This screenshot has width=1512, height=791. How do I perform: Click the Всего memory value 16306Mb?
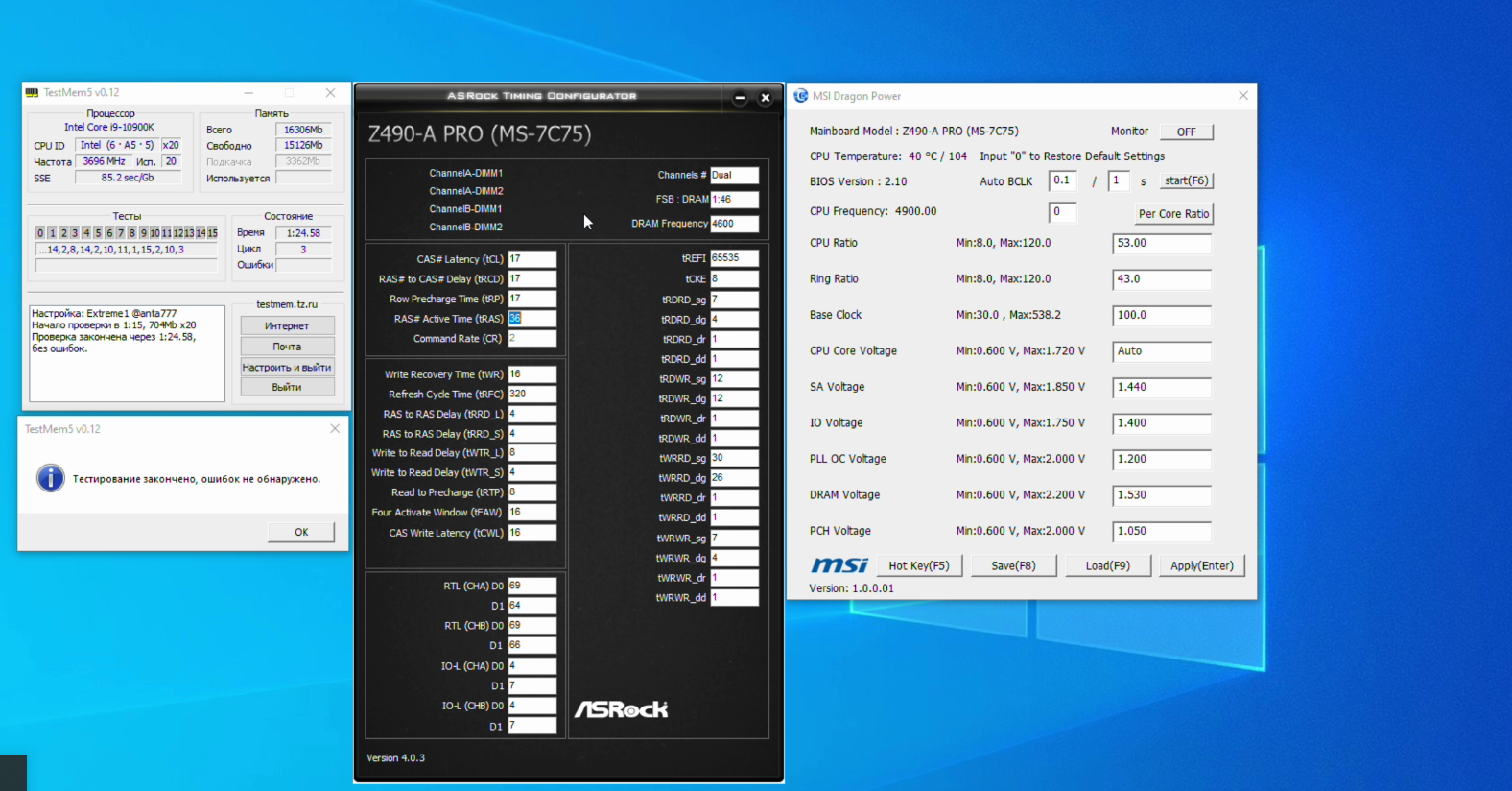[303, 130]
